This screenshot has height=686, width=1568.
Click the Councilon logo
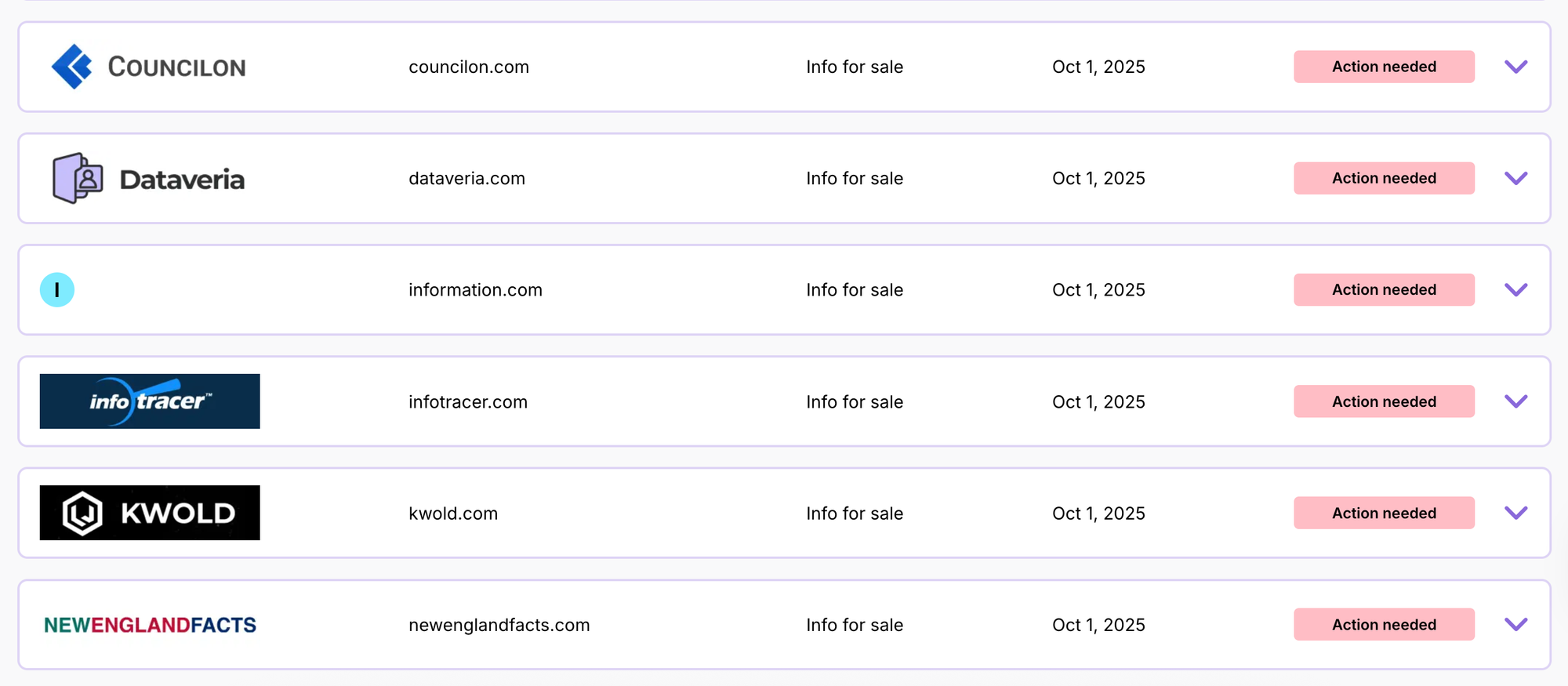[149, 67]
